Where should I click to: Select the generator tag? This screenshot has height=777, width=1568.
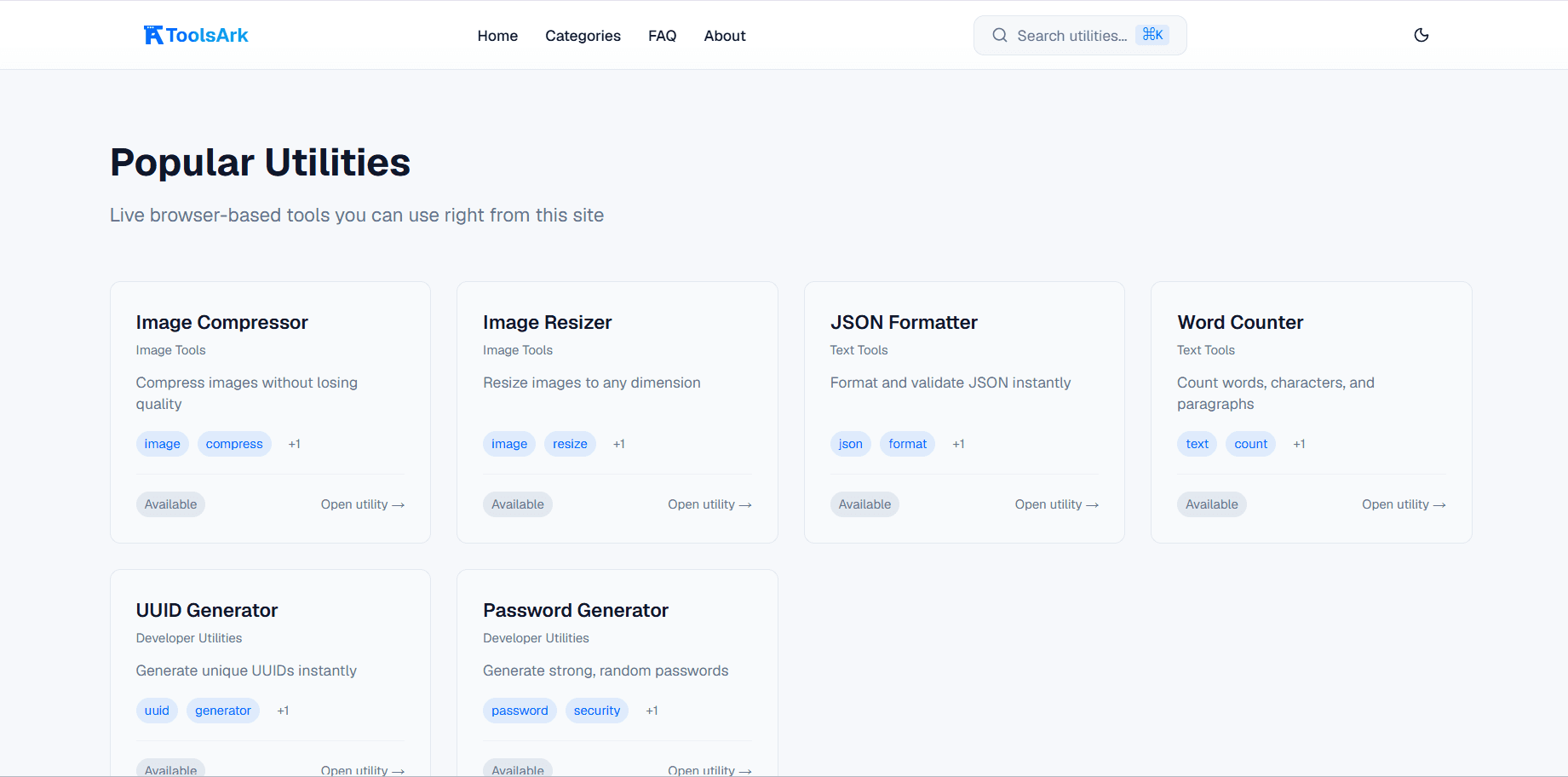(223, 711)
